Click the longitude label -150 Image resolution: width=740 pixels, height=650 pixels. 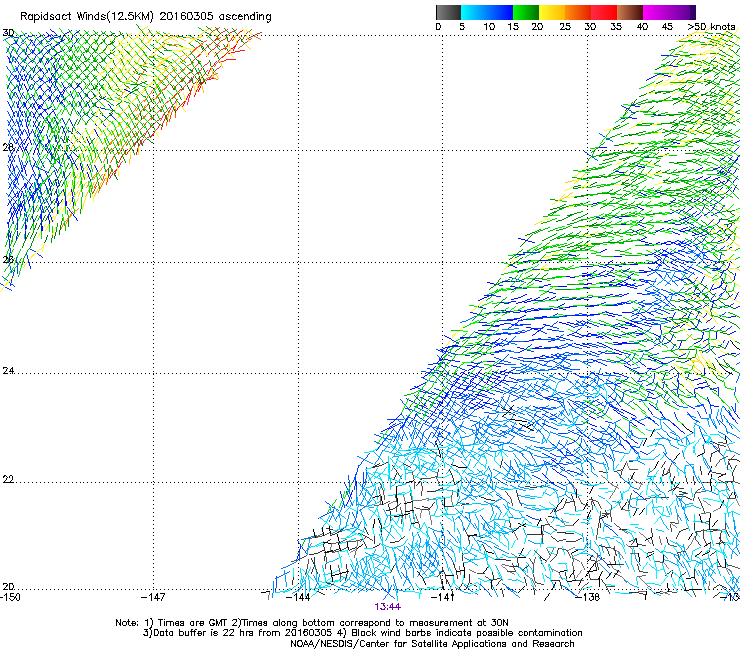[10, 597]
